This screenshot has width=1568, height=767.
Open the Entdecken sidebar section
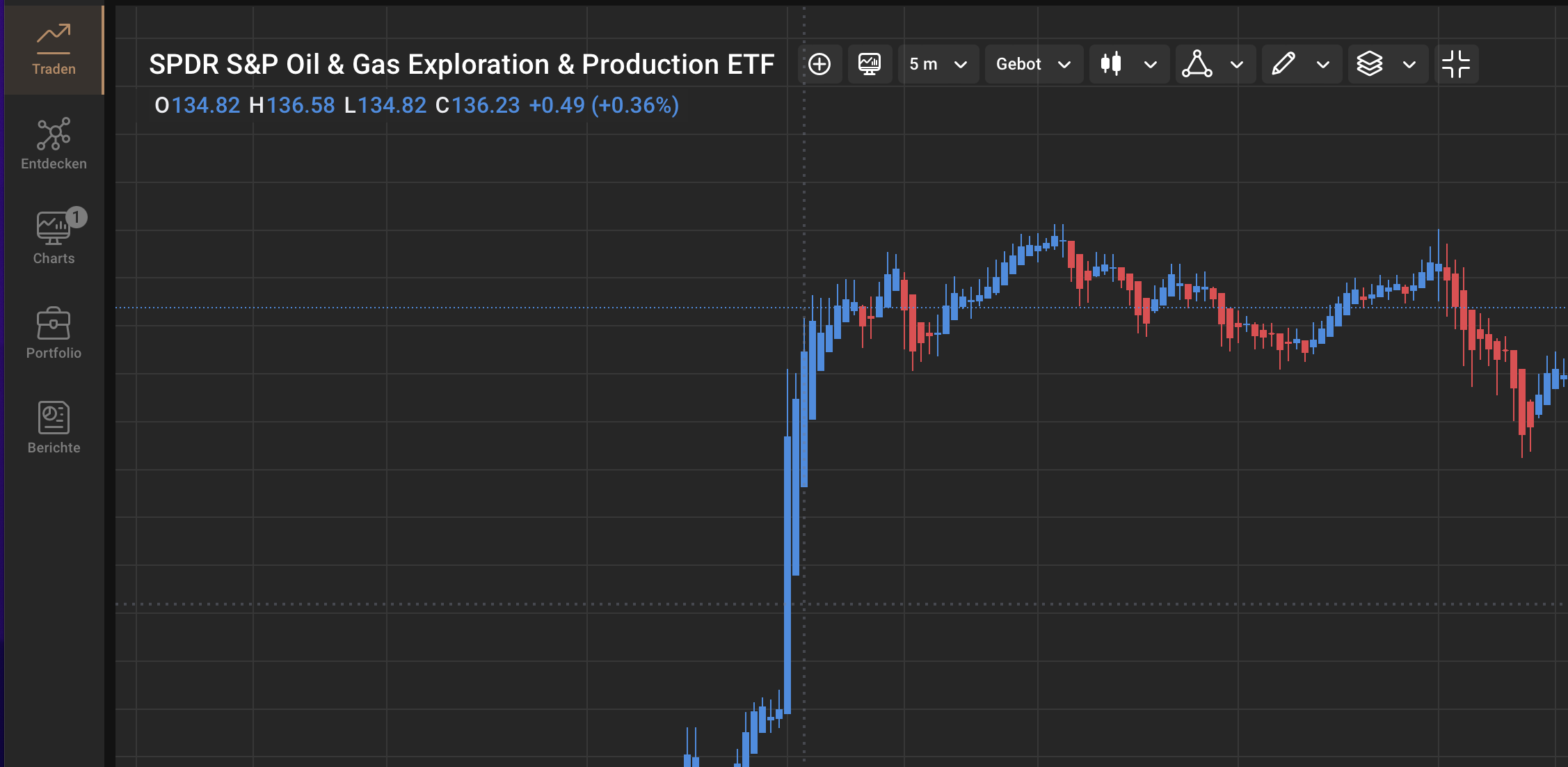pyautogui.click(x=54, y=144)
